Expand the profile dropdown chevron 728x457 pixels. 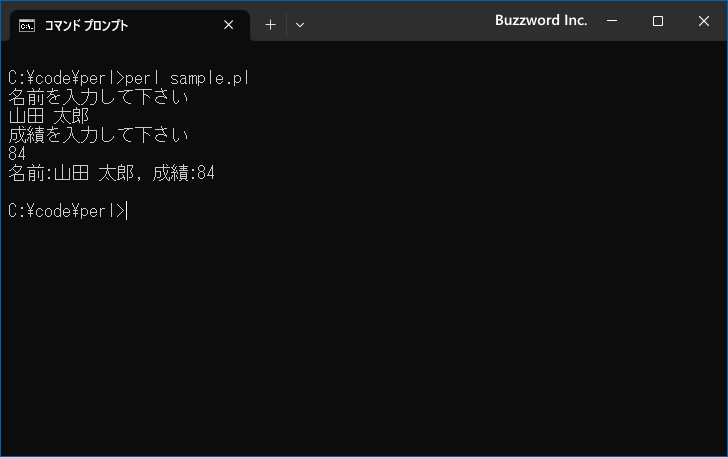(300, 25)
